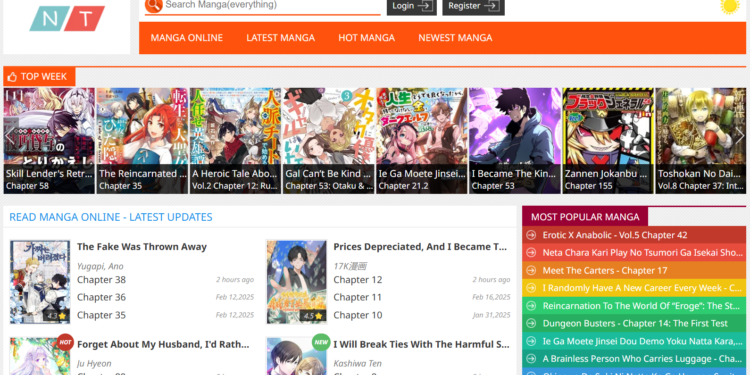Image resolution: width=750 pixels, height=375 pixels.
Task: Open A Brainless Person Who Carries Luggage
Action: [642, 359]
